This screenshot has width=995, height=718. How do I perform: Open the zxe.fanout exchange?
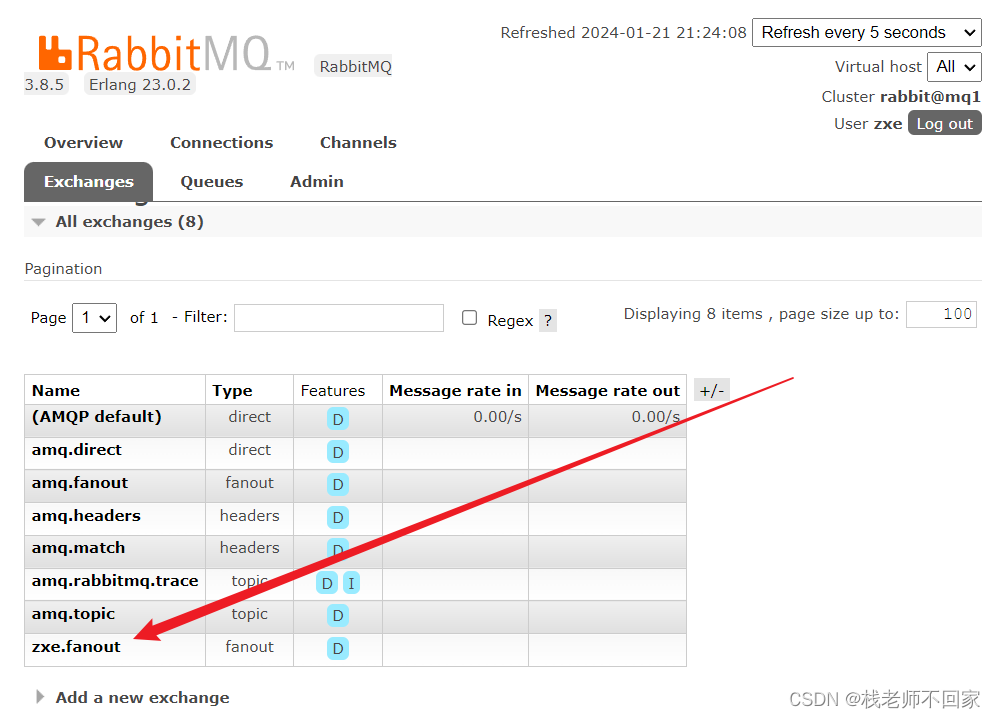click(x=76, y=647)
